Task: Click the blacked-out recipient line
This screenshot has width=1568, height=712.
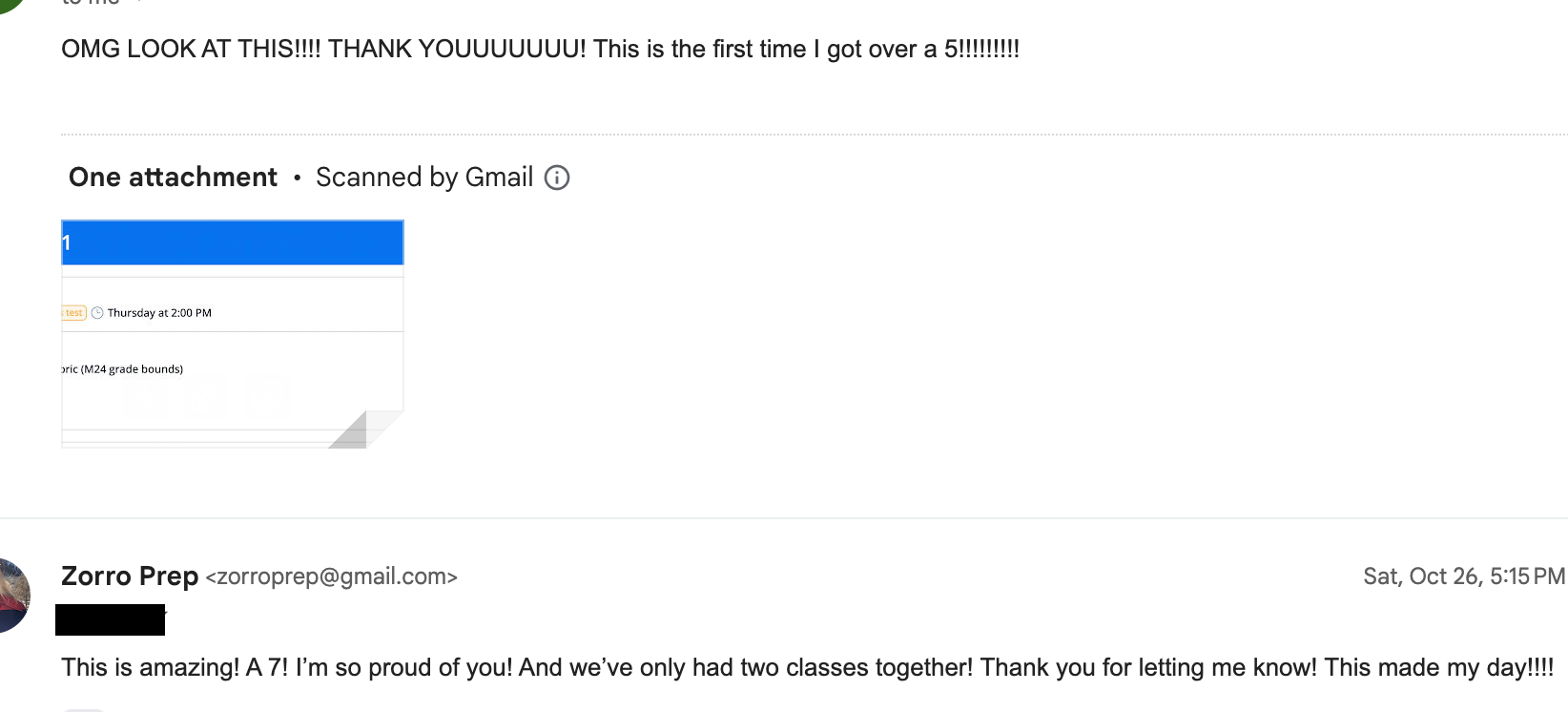Action: 110,619
